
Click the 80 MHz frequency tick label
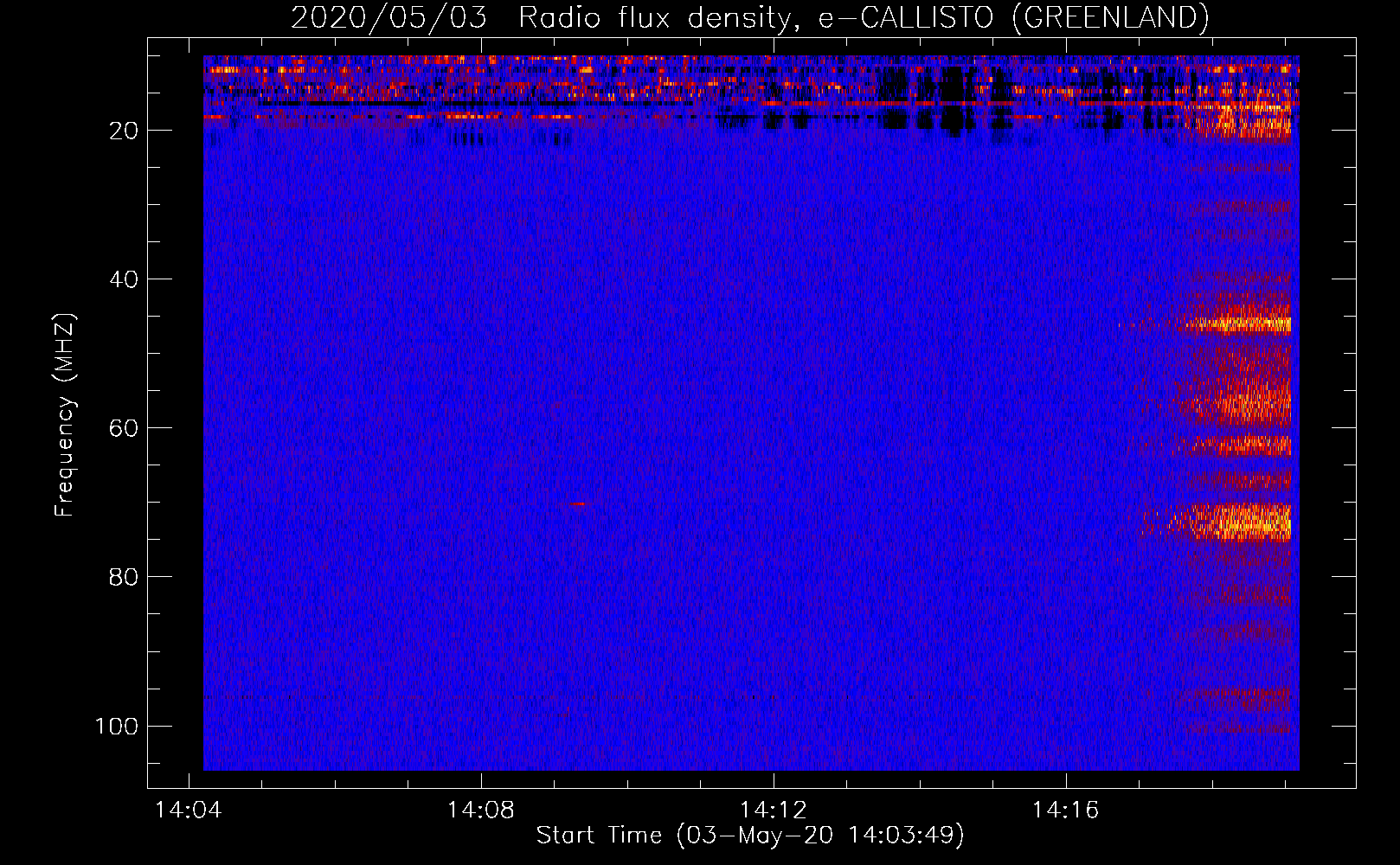click(124, 577)
